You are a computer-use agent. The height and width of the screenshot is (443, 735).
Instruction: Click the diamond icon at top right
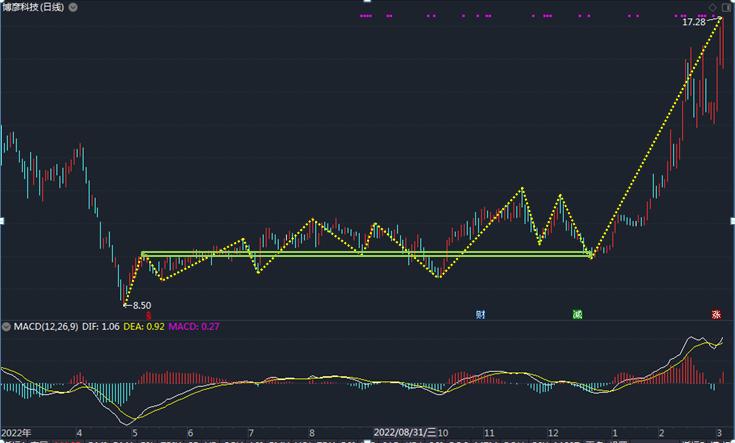(712, 7)
